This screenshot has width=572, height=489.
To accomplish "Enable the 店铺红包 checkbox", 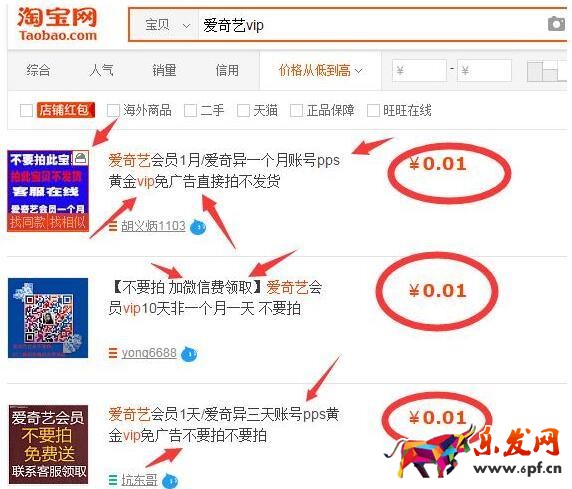I will point(26,111).
